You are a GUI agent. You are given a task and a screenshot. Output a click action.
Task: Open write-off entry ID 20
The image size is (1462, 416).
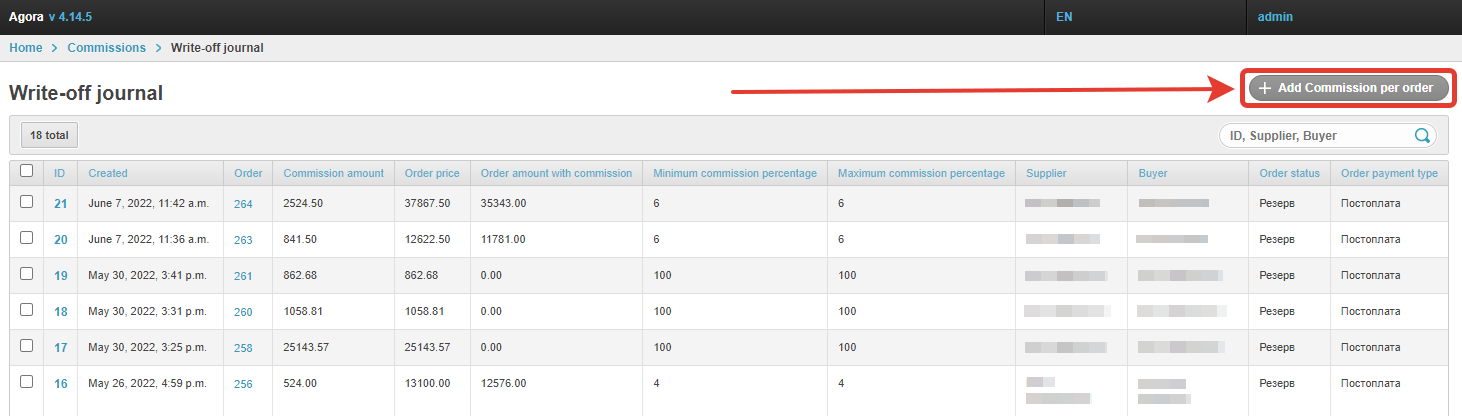coord(60,240)
